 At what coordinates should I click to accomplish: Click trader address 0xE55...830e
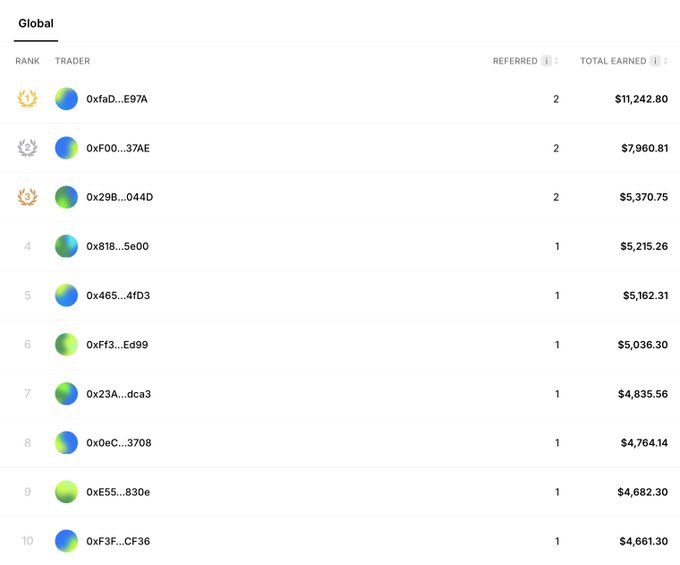(118, 492)
